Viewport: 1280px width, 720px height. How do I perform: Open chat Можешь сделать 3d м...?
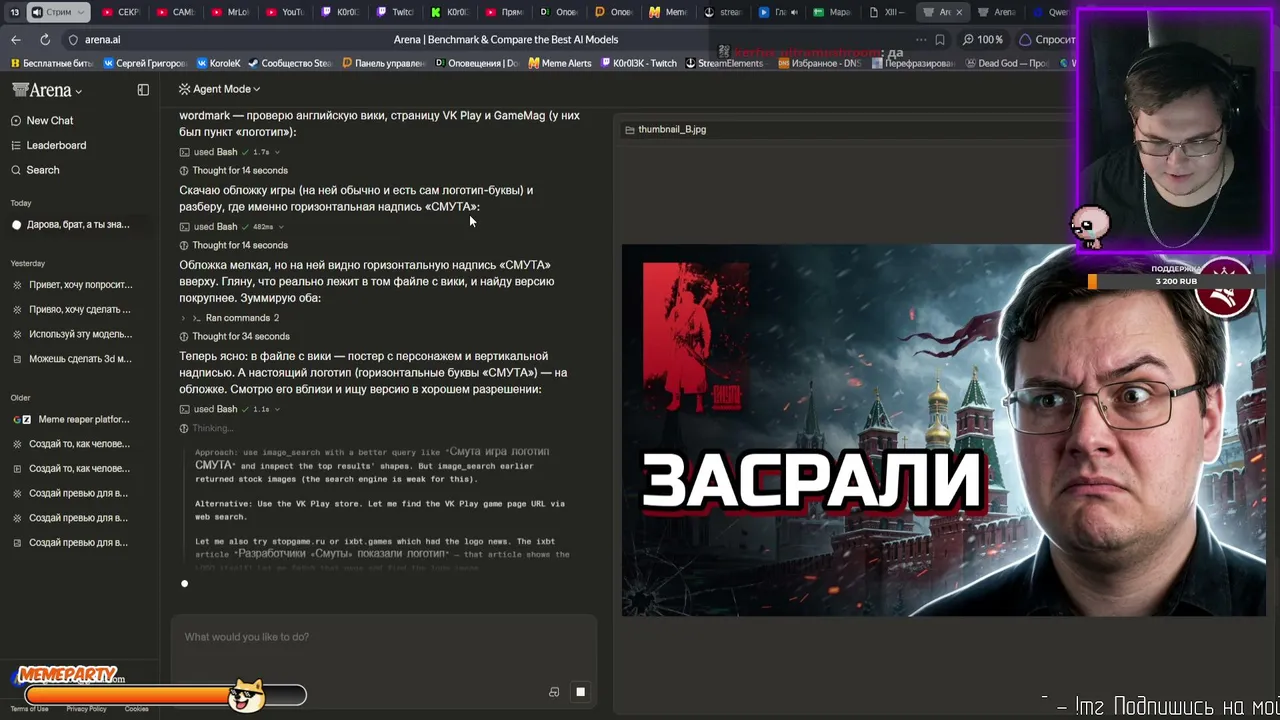click(80, 360)
